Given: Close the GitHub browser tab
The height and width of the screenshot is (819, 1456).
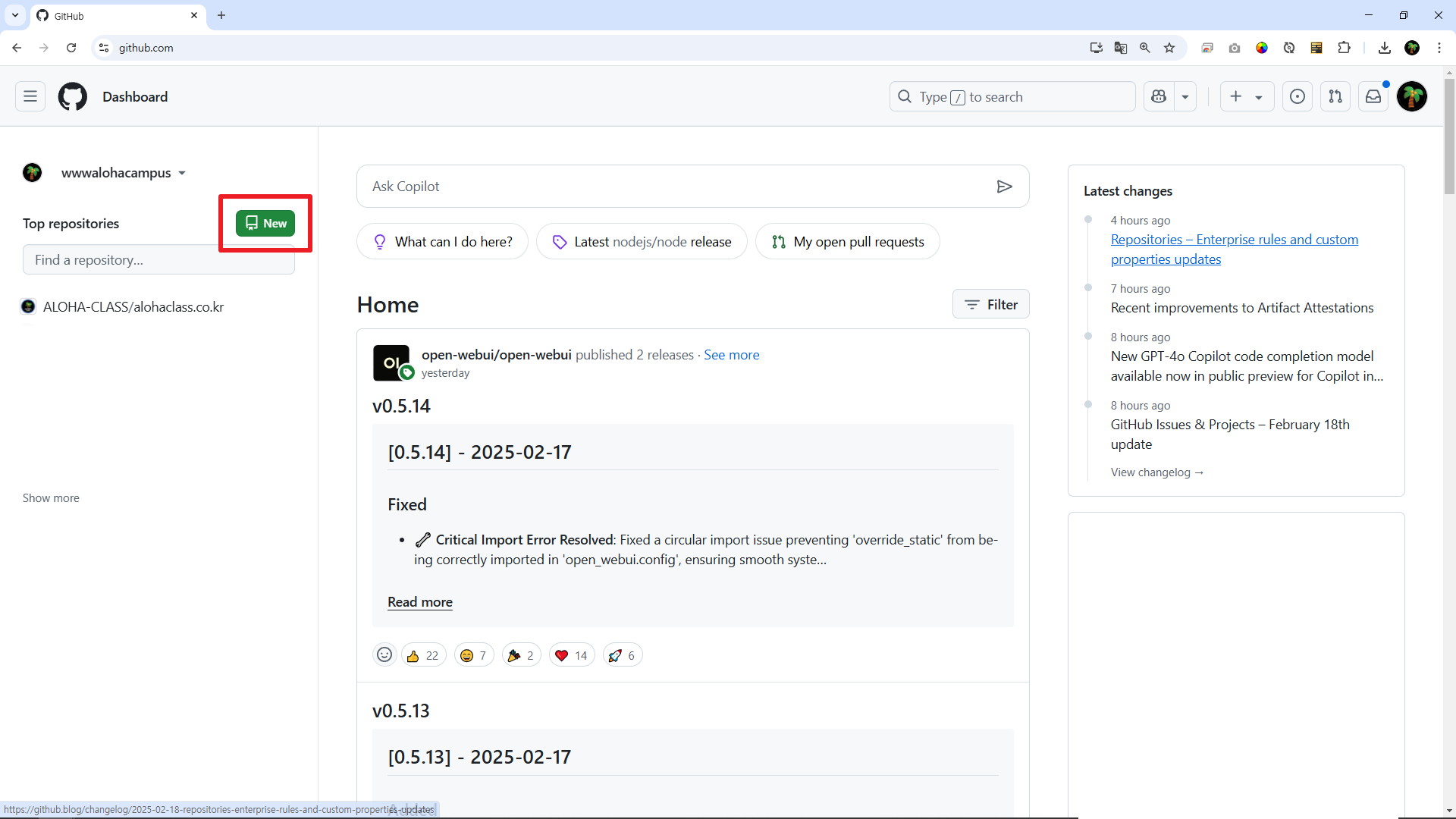Looking at the screenshot, I should [x=194, y=15].
